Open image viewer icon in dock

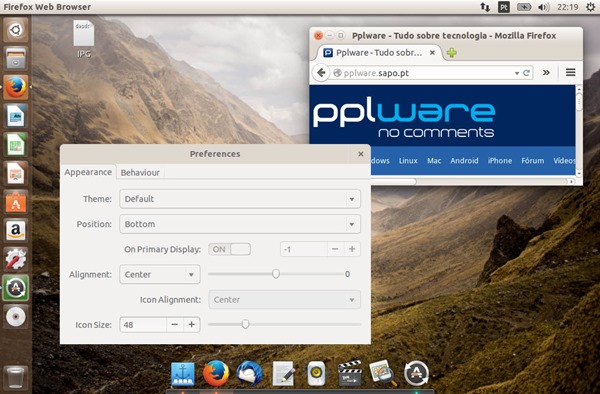383,373
